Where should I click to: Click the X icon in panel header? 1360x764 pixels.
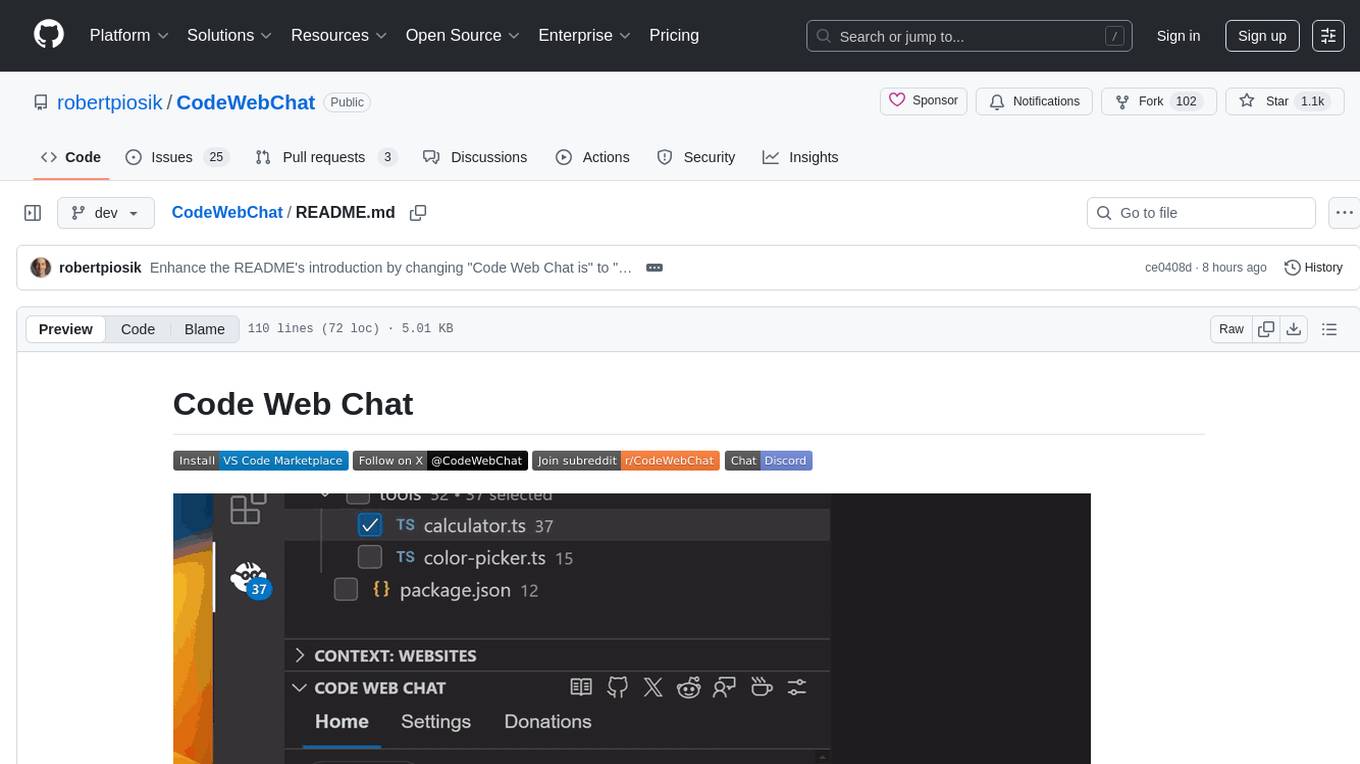tap(653, 687)
